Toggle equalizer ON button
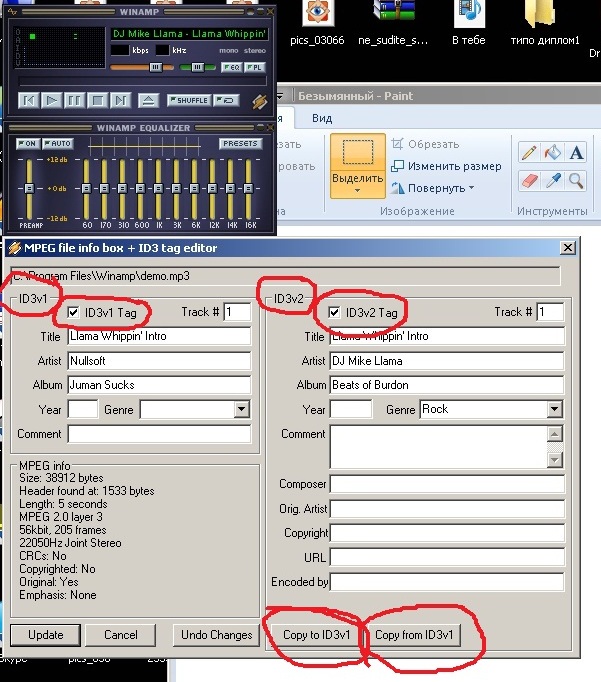Screen dimensions: 601x682 coord(28,144)
